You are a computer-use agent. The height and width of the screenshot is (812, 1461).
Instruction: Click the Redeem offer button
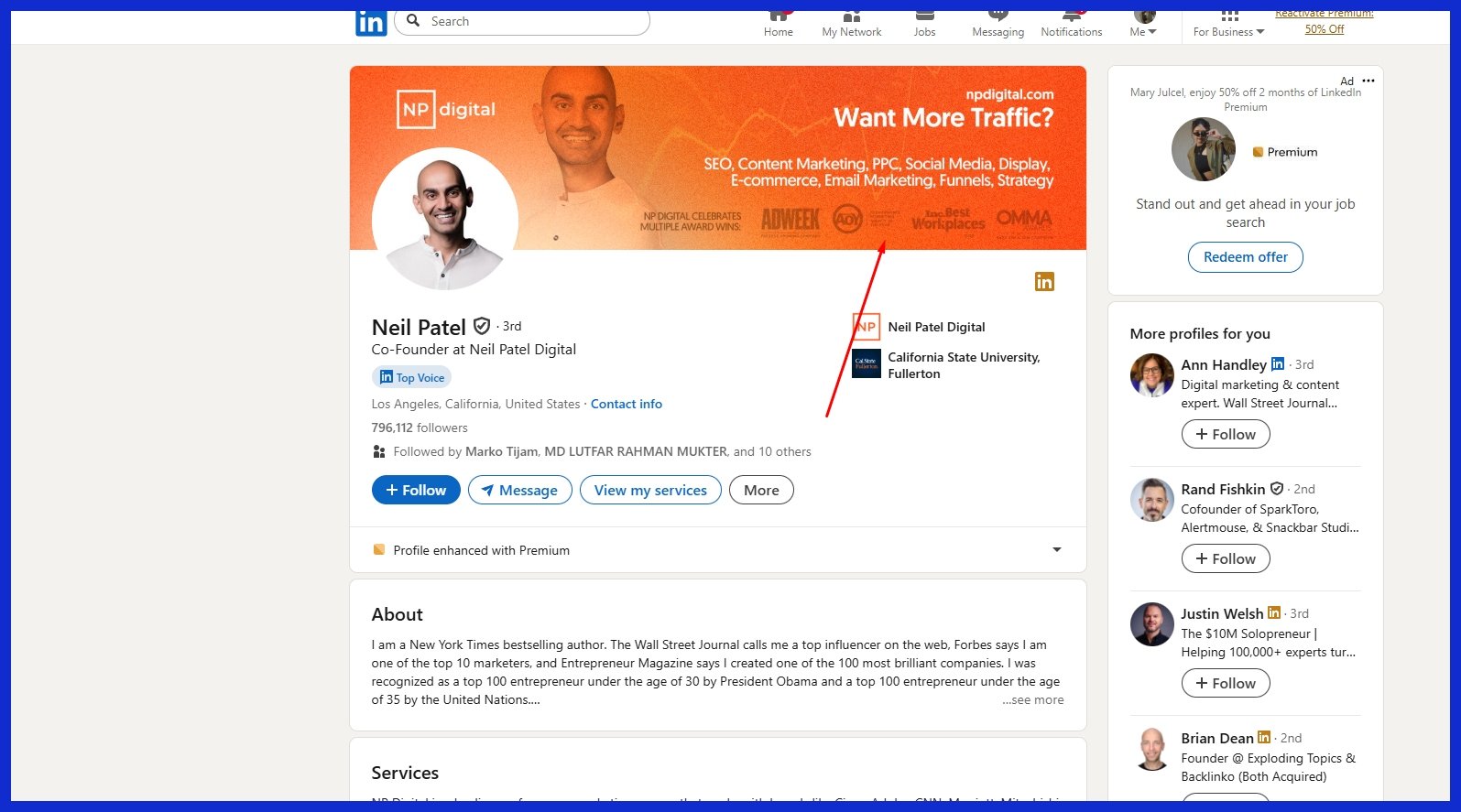coord(1246,257)
